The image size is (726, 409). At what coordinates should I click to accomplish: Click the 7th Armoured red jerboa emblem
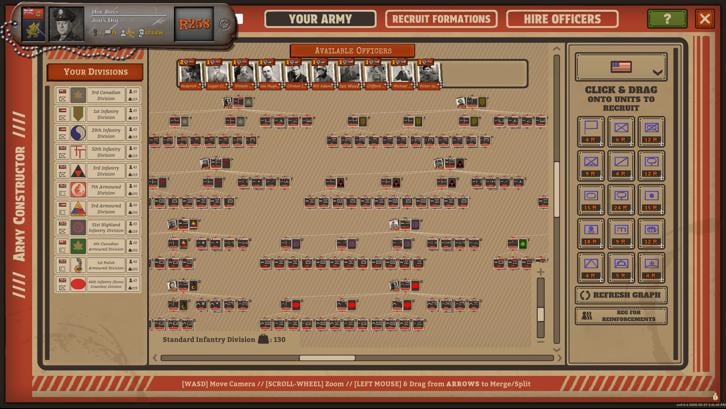pos(78,189)
